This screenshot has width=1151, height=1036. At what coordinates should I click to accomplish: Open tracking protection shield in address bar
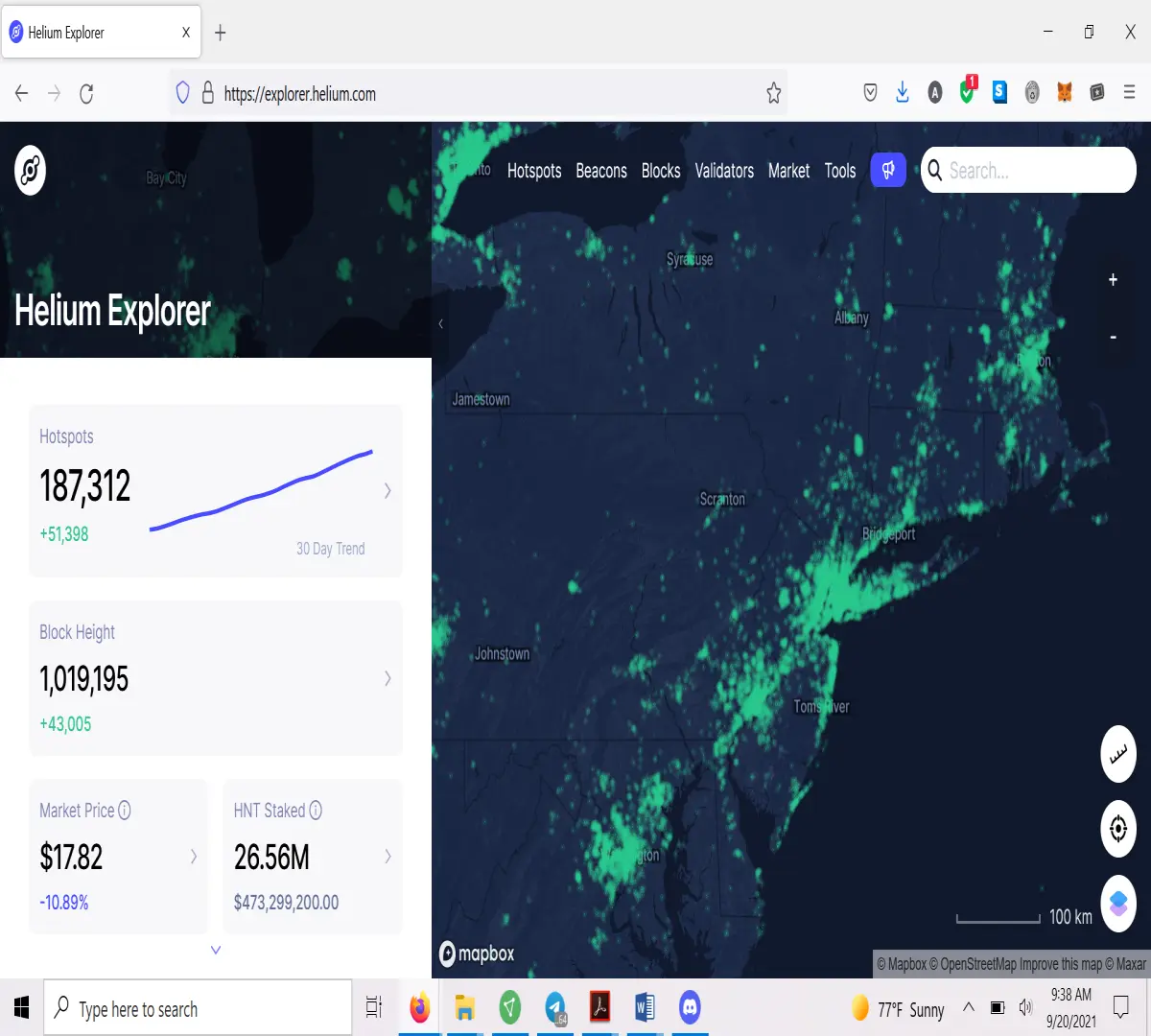[183, 93]
